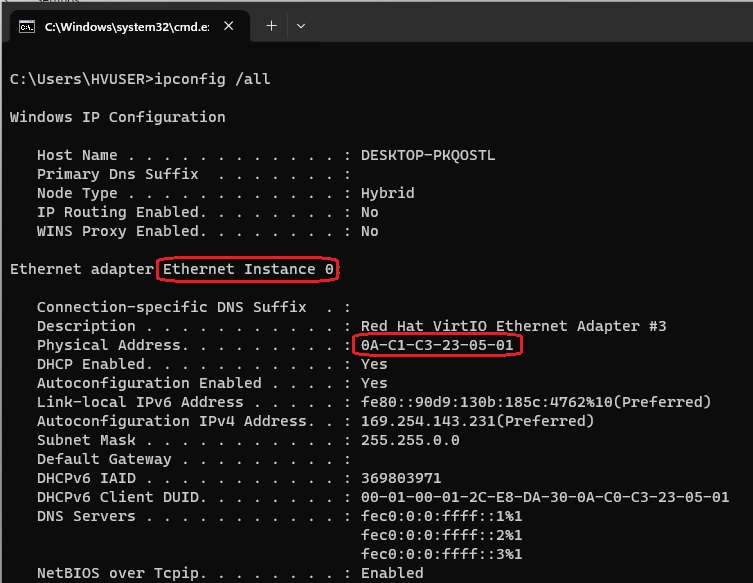753x583 pixels.
Task: Click the command text 'ipconfig /all'
Action: [x=212, y=79]
